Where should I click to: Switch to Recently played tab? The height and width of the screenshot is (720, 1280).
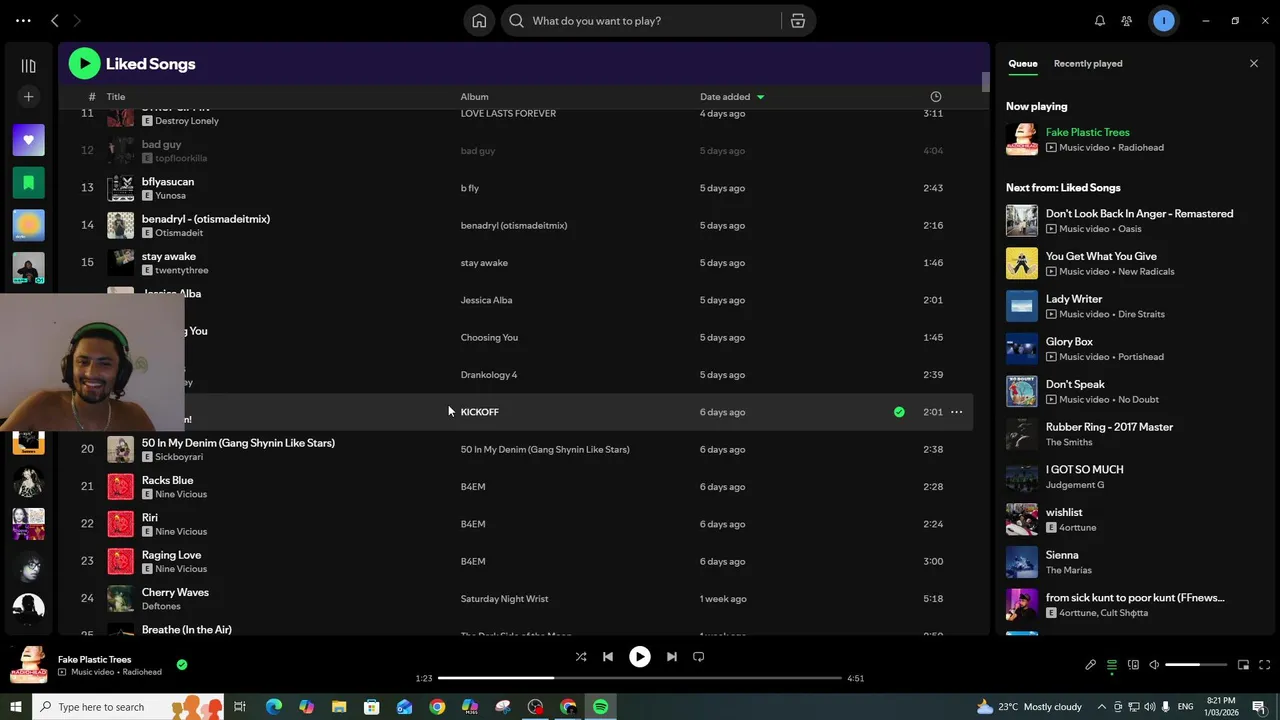(1088, 63)
